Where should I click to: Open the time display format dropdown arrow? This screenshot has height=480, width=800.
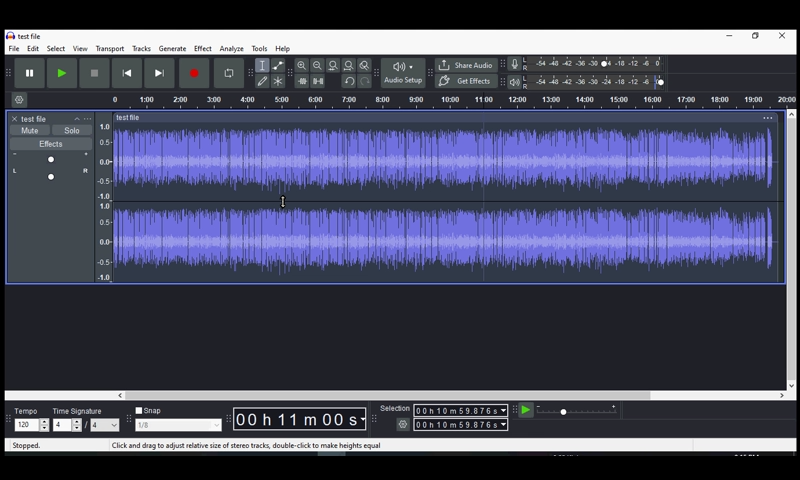click(363, 419)
